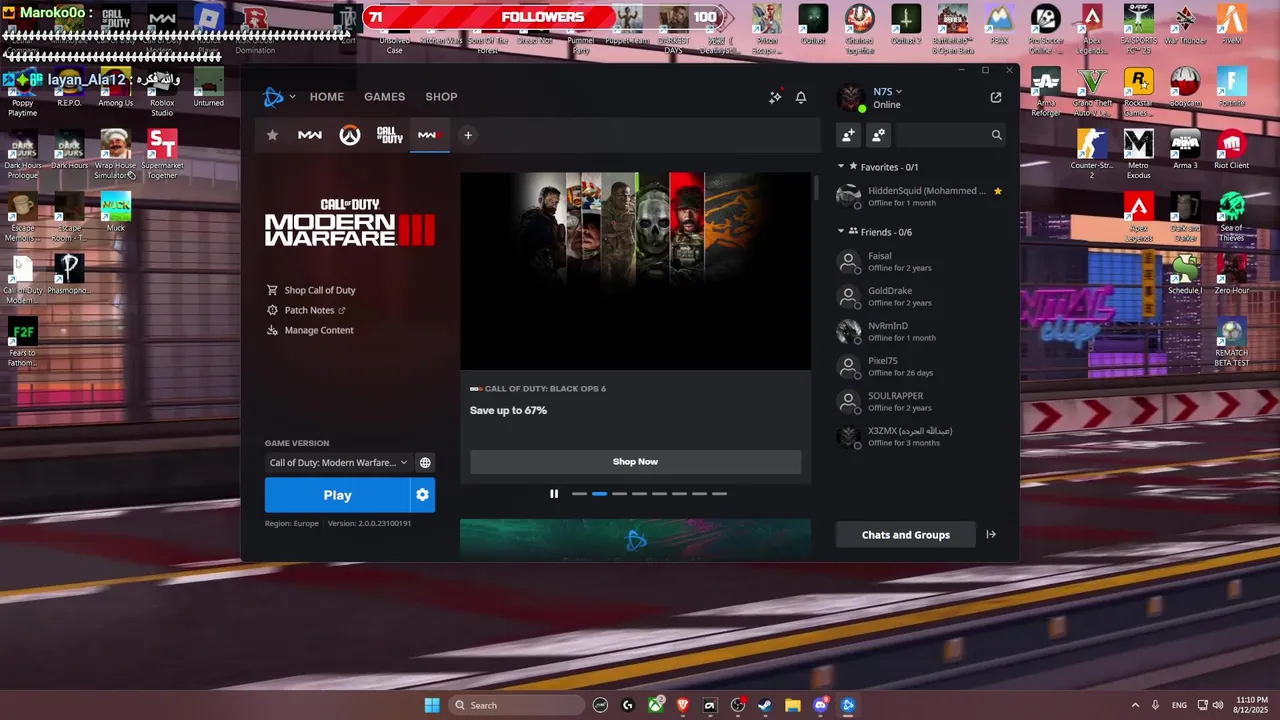Open the Windows Start menu
Screen dimensions: 1280x720
point(432,705)
